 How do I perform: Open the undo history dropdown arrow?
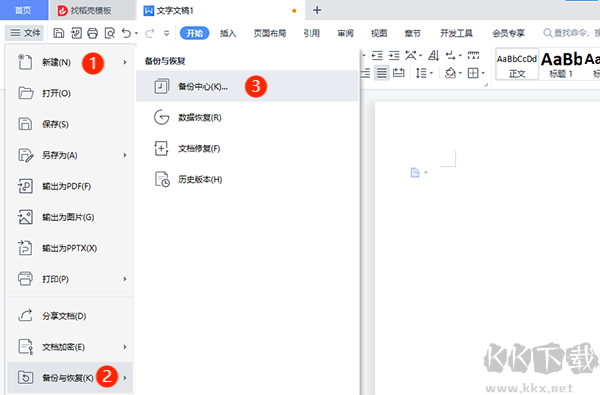[x=136, y=34]
